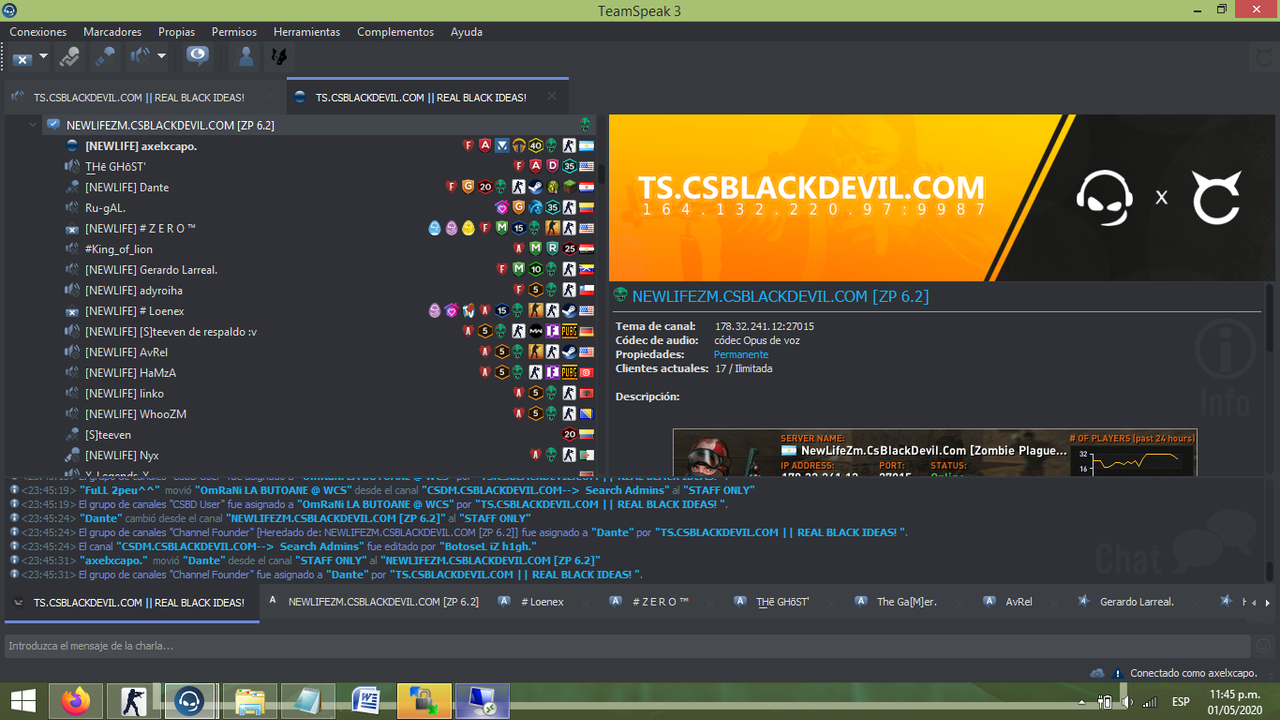The image size is (1280, 720).
Task: Select user Ru-gAL.
Action: tap(105, 208)
